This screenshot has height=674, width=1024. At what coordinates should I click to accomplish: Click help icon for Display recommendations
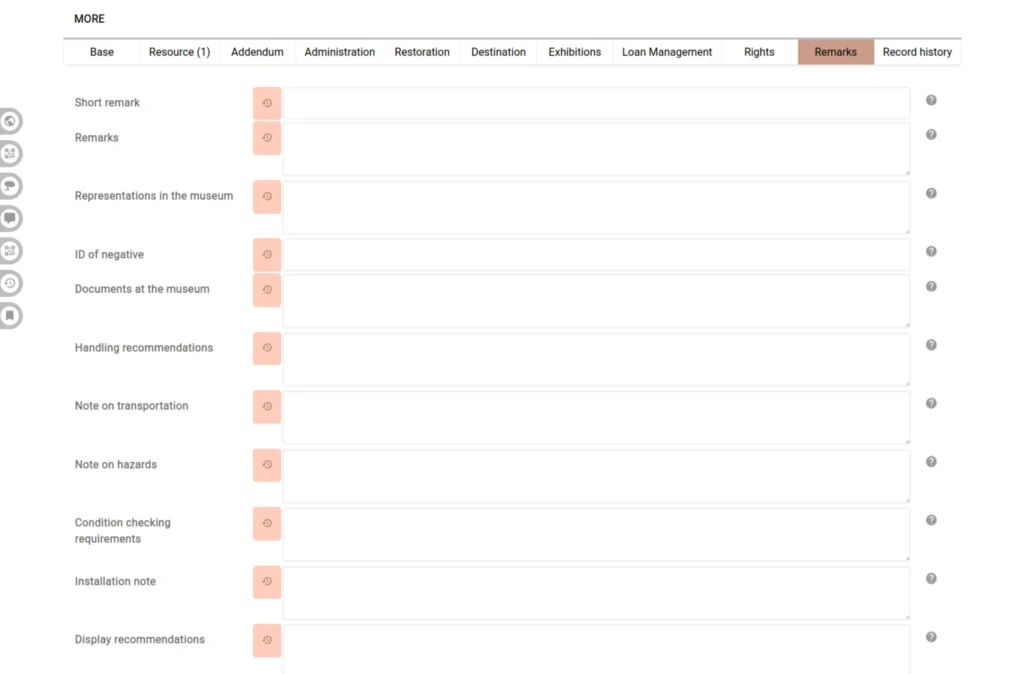click(x=931, y=637)
